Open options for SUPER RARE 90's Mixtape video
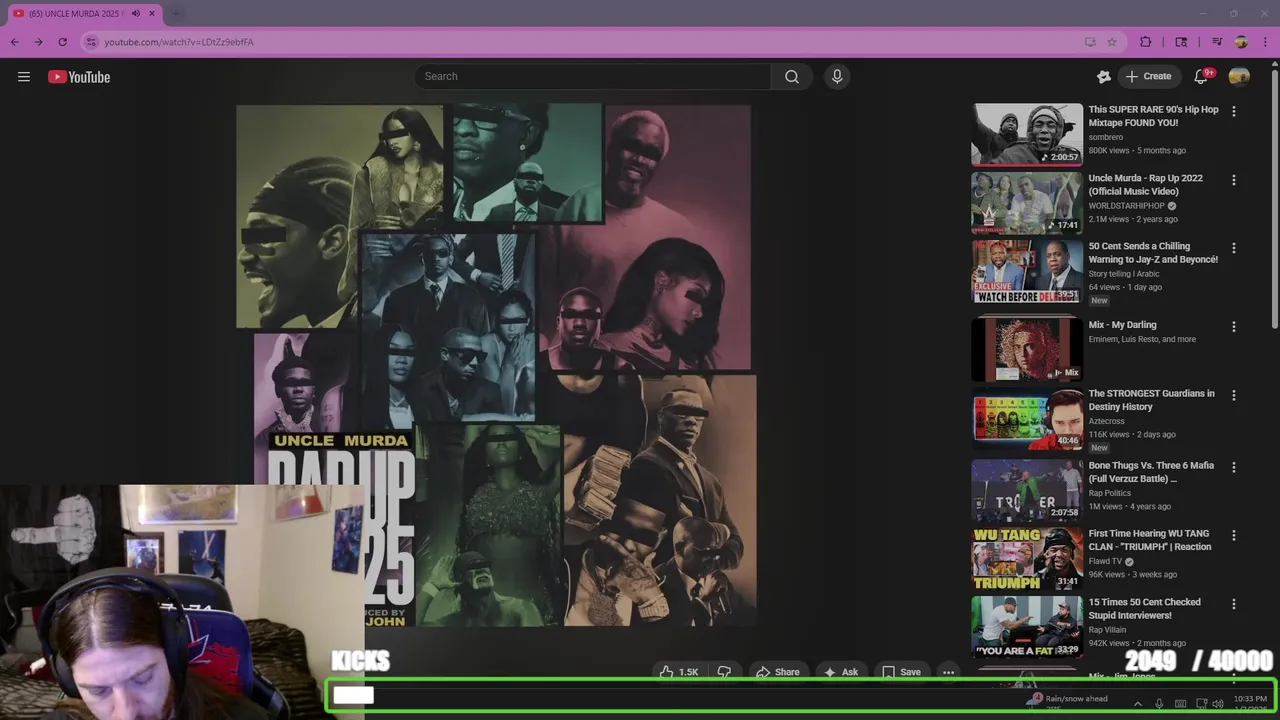The width and height of the screenshot is (1280, 720). pos(1234,112)
